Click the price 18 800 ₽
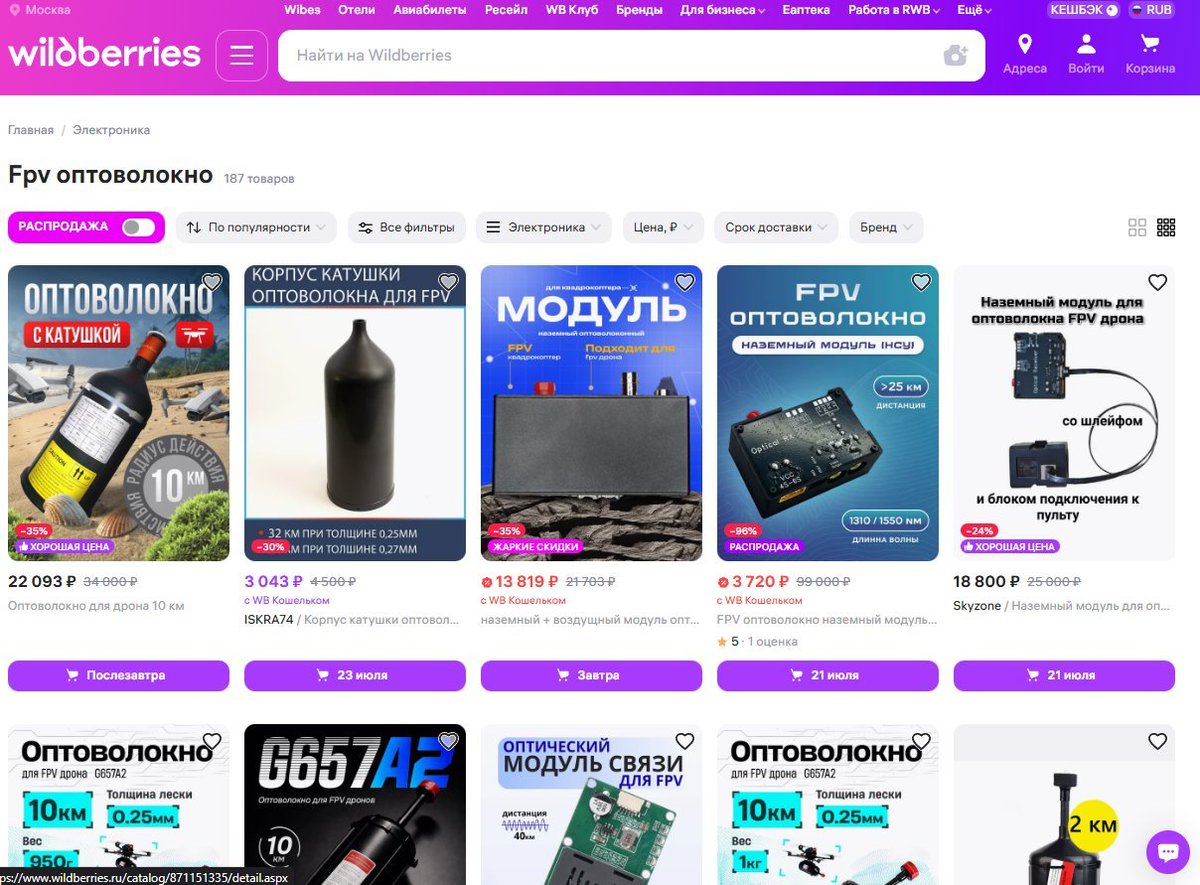The width and height of the screenshot is (1200, 885). (987, 581)
